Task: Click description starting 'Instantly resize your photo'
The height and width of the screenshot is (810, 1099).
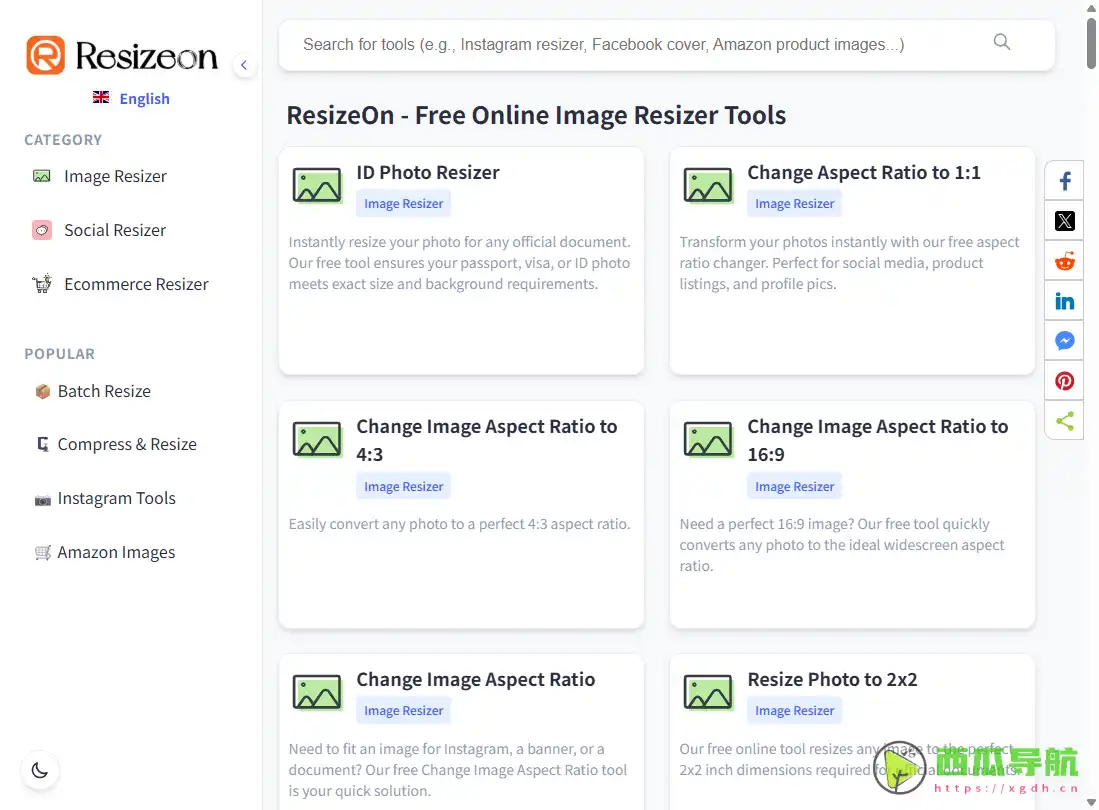Action: click(x=460, y=263)
